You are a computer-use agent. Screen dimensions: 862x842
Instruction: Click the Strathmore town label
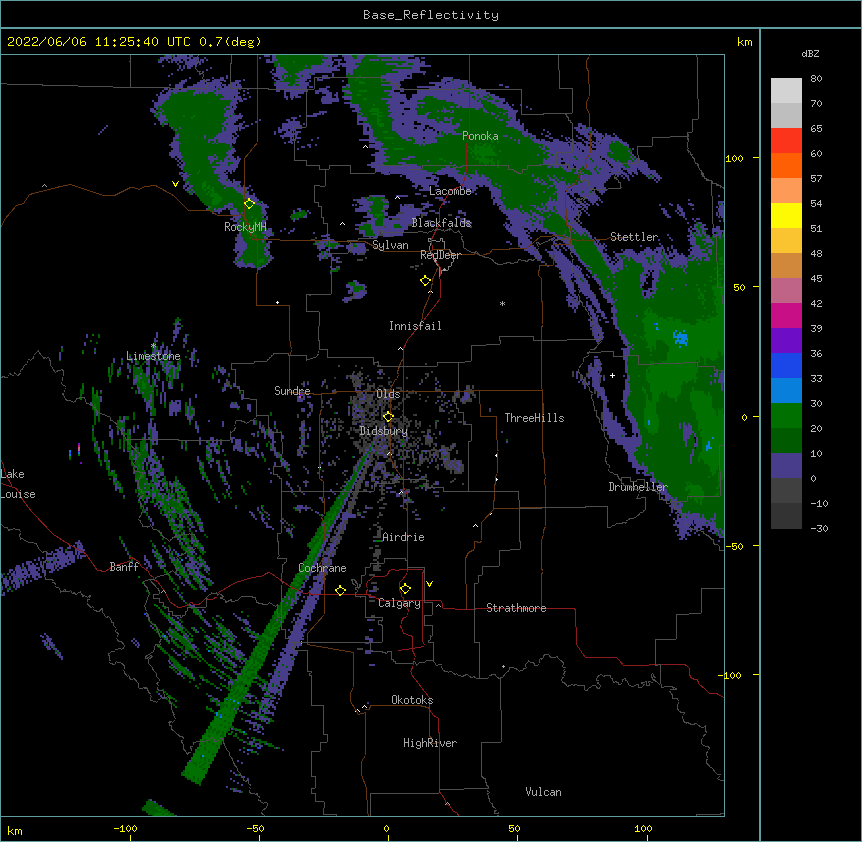point(516,608)
